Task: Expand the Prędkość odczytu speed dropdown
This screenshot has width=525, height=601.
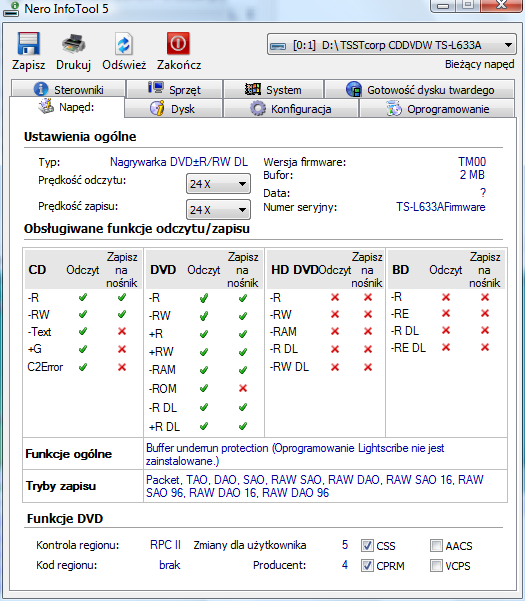Action: tap(218, 184)
